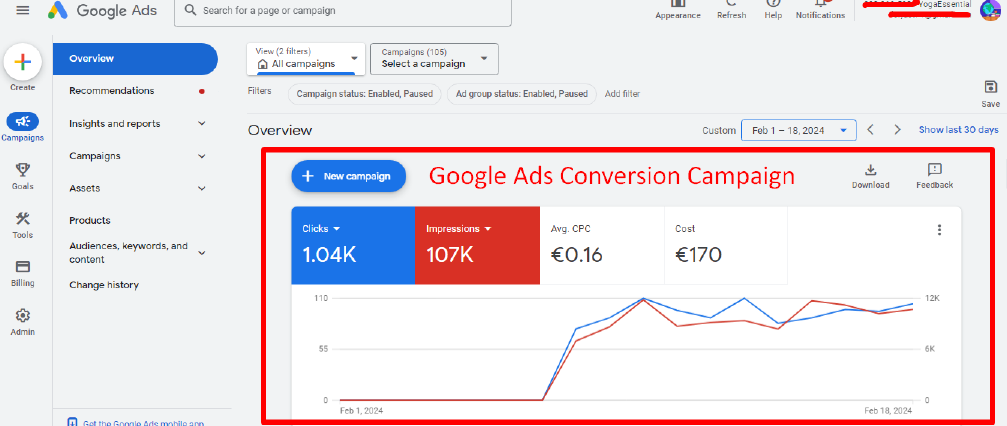Viewport: 1007px width, 426px height.
Task: Open Goals in the left rail
Action: point(22,175)
